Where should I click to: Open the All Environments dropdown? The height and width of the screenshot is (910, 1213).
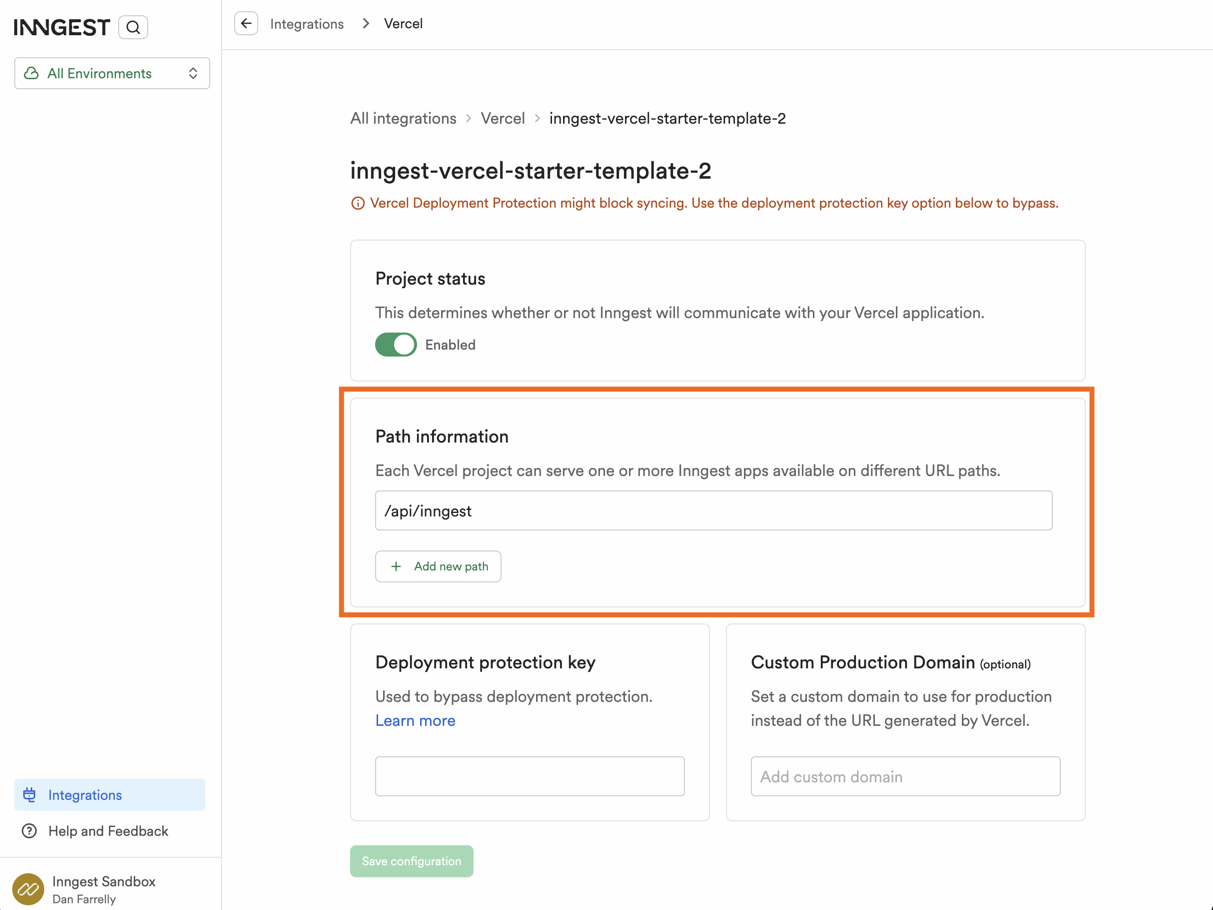pyautogui.click(x=112, y=73)
